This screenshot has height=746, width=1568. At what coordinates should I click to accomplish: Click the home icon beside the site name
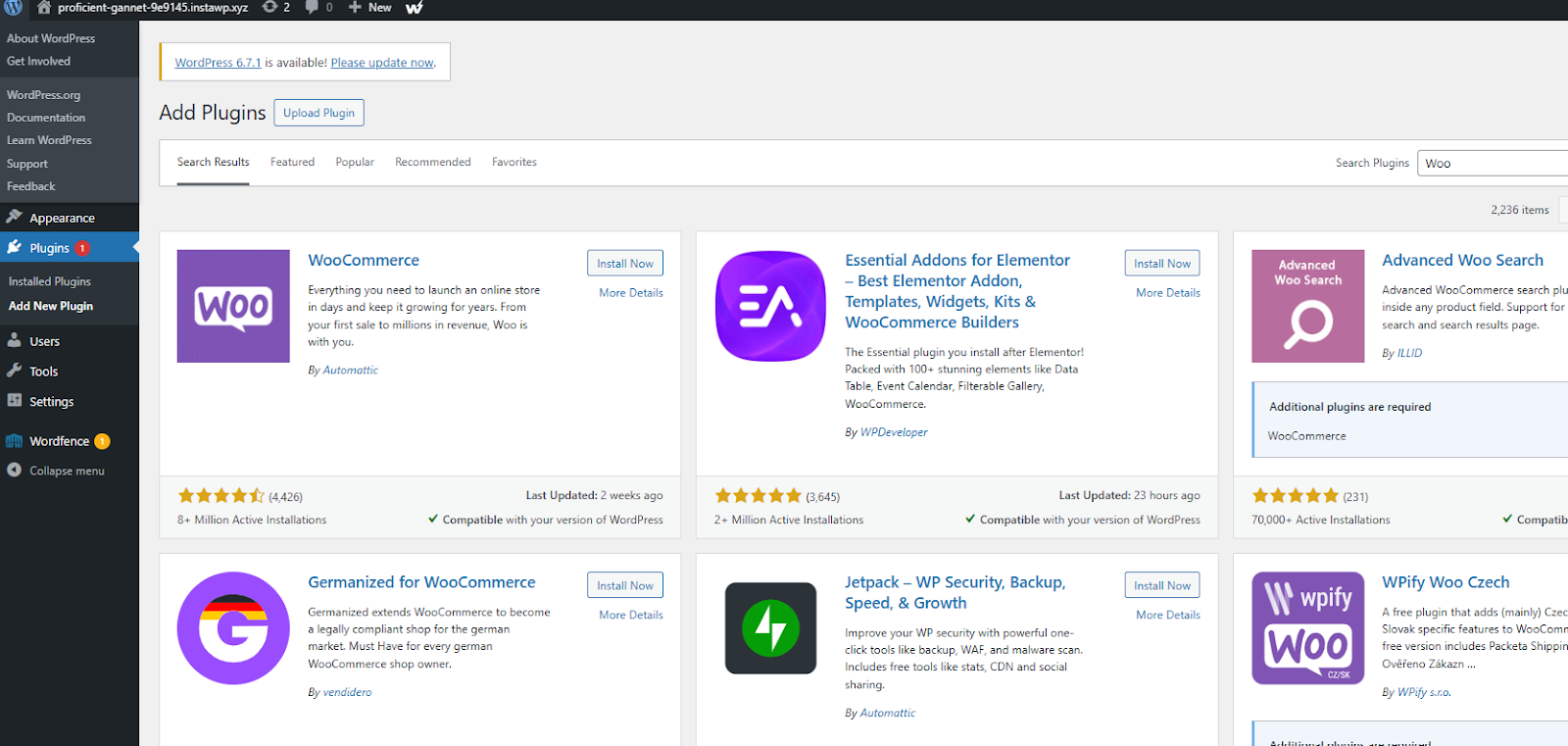tap(43, 7)
